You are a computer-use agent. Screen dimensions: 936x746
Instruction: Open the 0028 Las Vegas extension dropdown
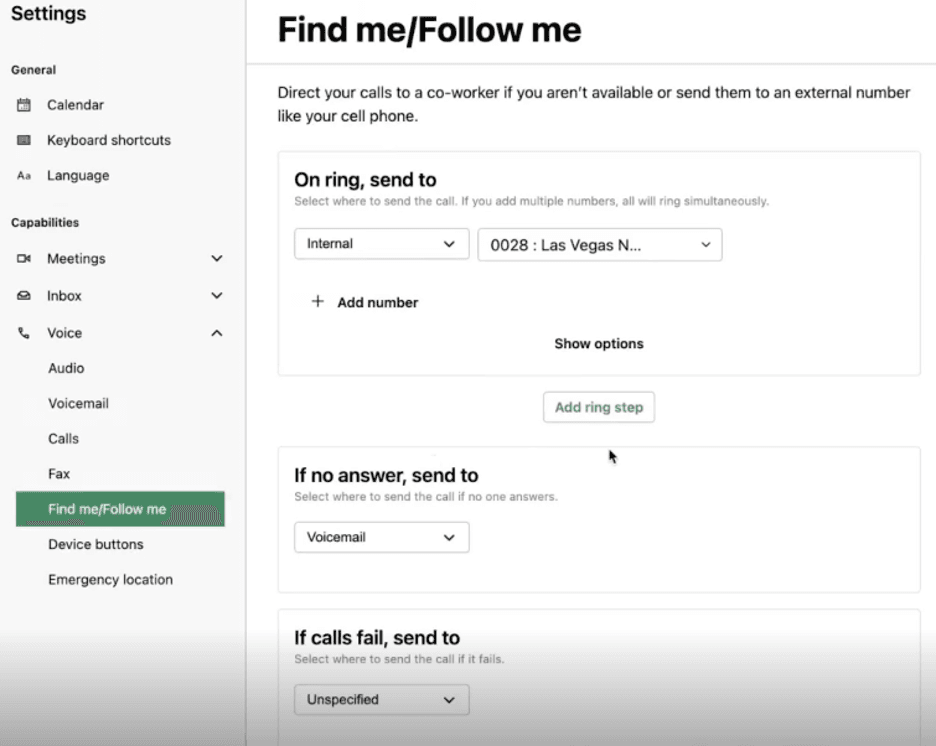[599, 244]
